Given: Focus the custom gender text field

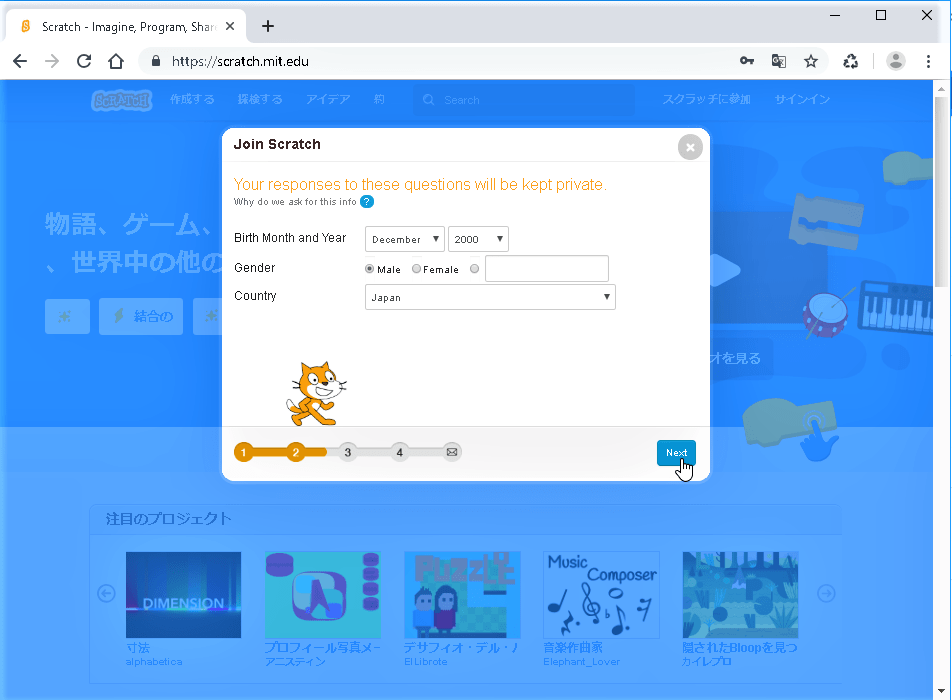Looking at the screenshot, I should click(x=546, y=268).
